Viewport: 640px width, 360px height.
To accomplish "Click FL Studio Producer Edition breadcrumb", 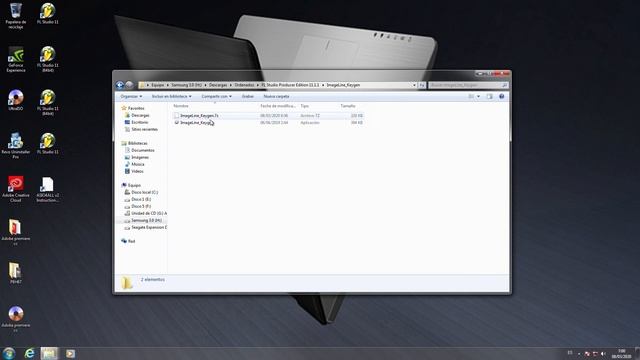I will pos(290,85).
